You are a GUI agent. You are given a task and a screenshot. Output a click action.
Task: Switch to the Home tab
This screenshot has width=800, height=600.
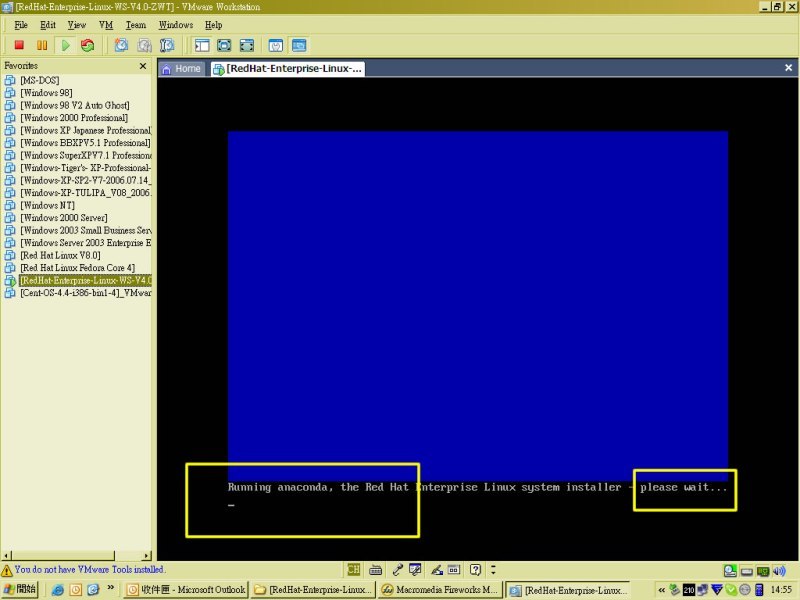click(x=182, y=68)
